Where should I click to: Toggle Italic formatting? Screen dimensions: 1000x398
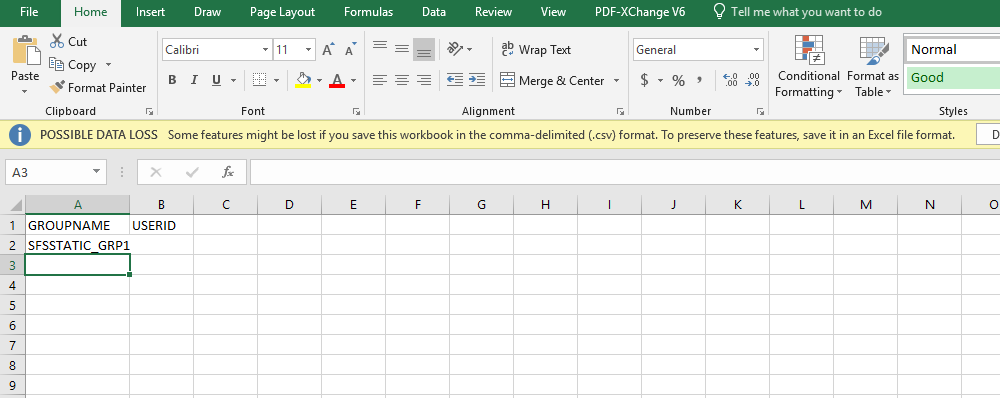[194, 80]
